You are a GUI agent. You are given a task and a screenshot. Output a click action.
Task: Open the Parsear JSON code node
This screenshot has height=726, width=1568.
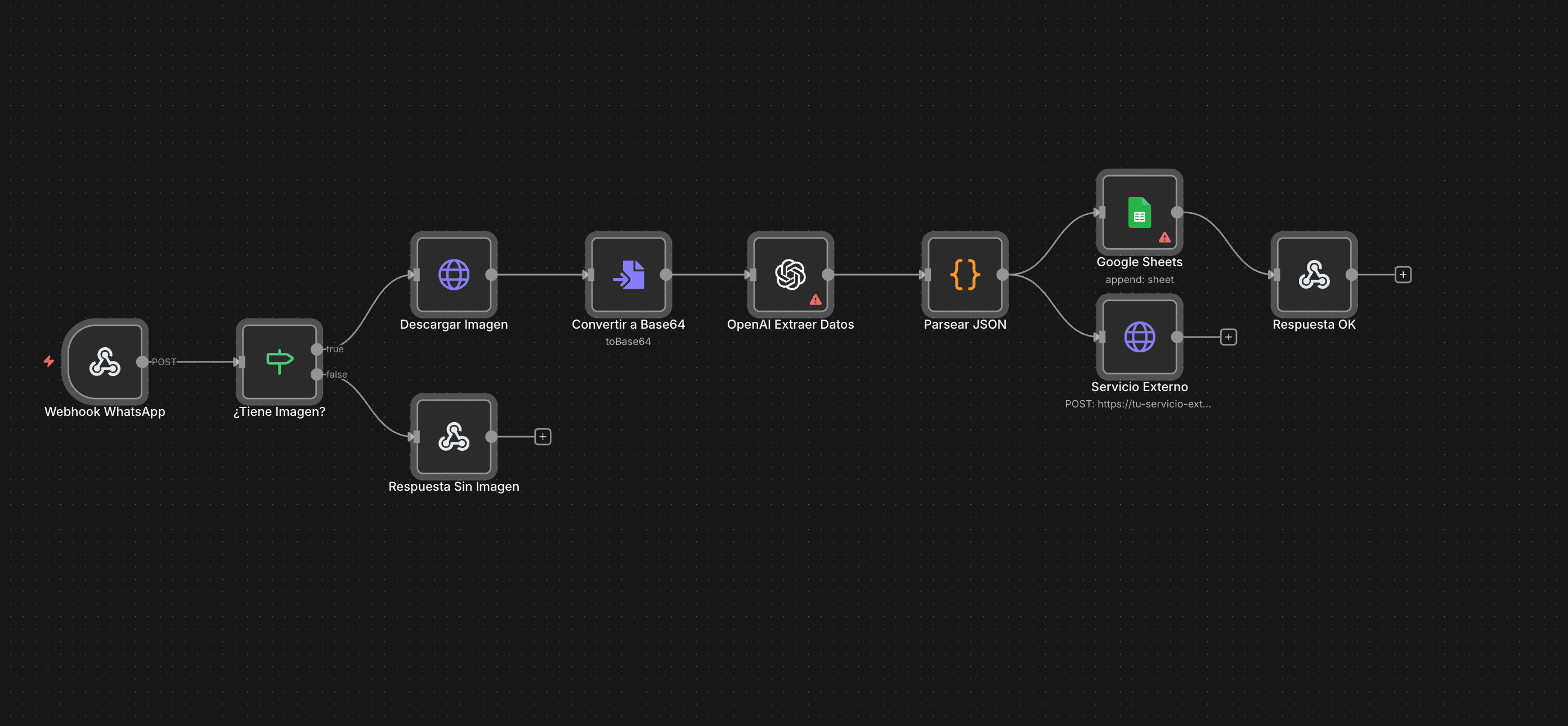point(965,275)
